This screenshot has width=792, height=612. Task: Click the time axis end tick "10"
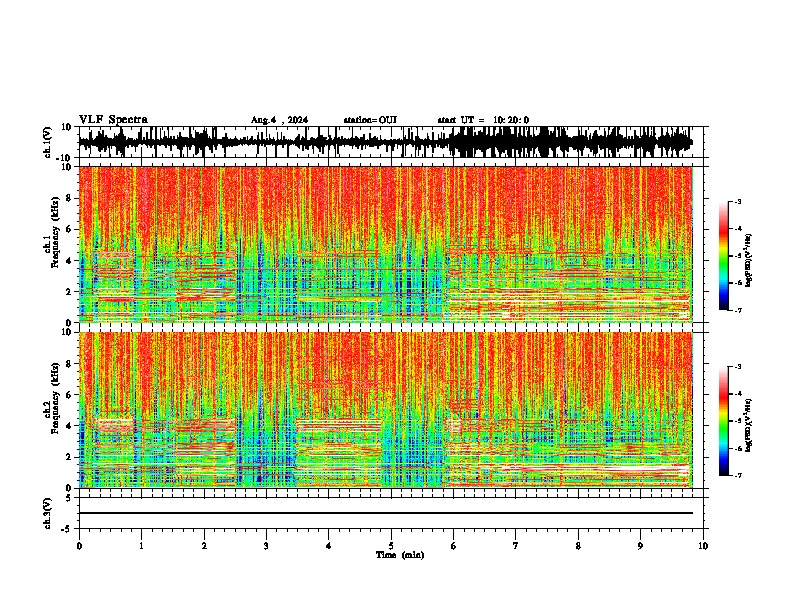coord(703,546)
